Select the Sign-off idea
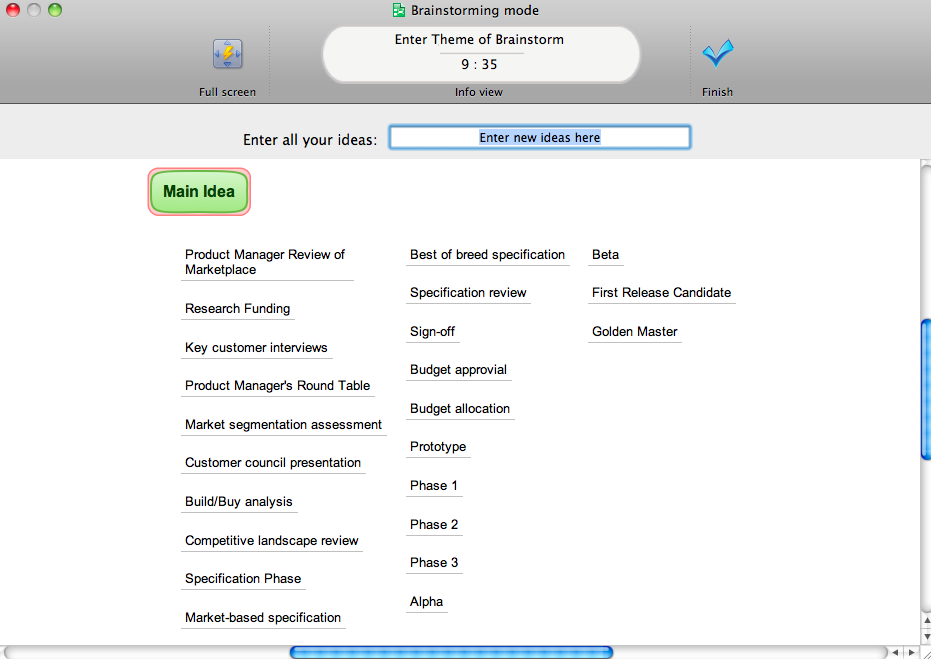Image resolution: width=931 pixels, height=659 pixels. click(432, 332)
